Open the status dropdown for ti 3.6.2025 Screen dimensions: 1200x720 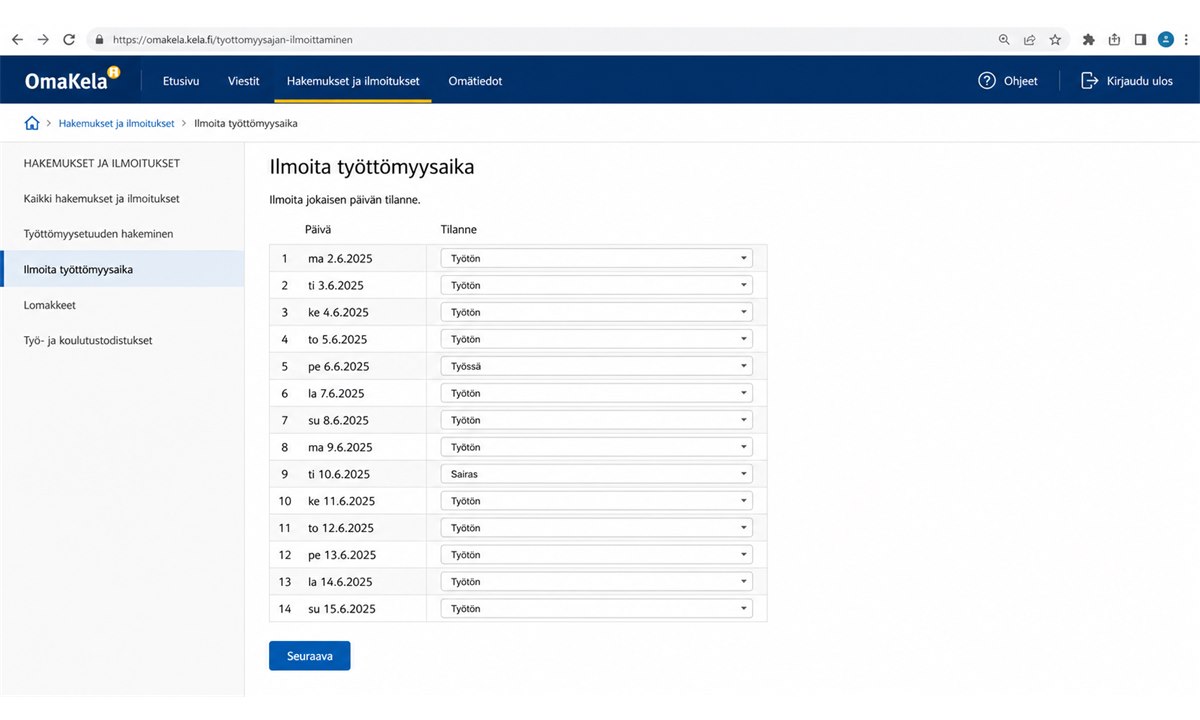pos(597,285)
